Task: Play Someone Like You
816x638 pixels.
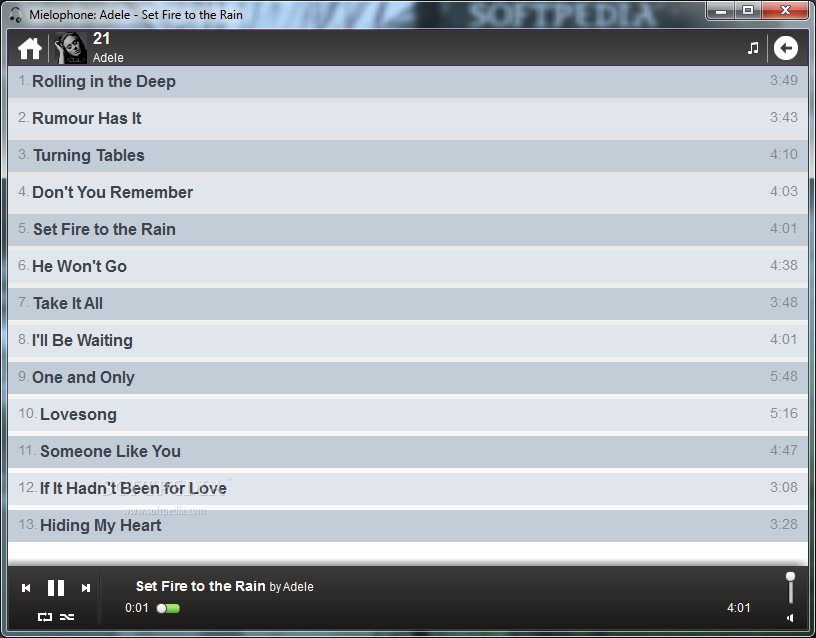Action: point(408,452)
